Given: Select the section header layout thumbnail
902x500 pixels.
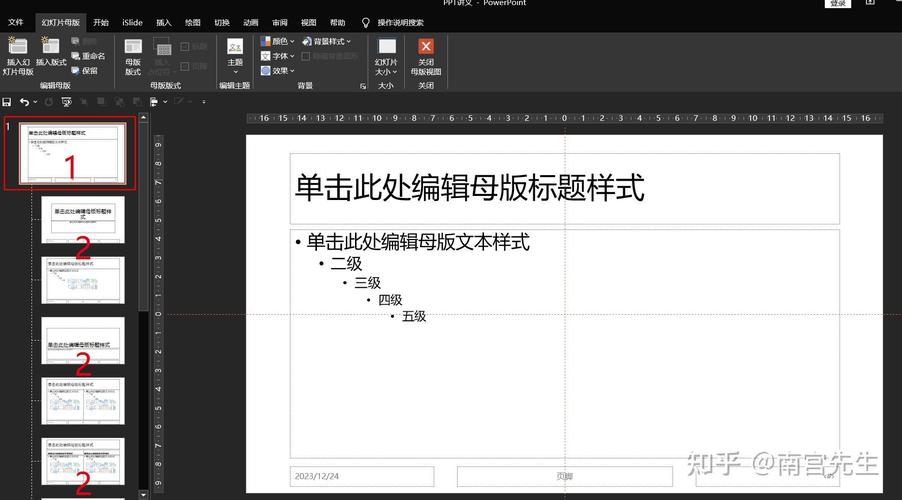Looking at the screenshot, I should 83,341.
